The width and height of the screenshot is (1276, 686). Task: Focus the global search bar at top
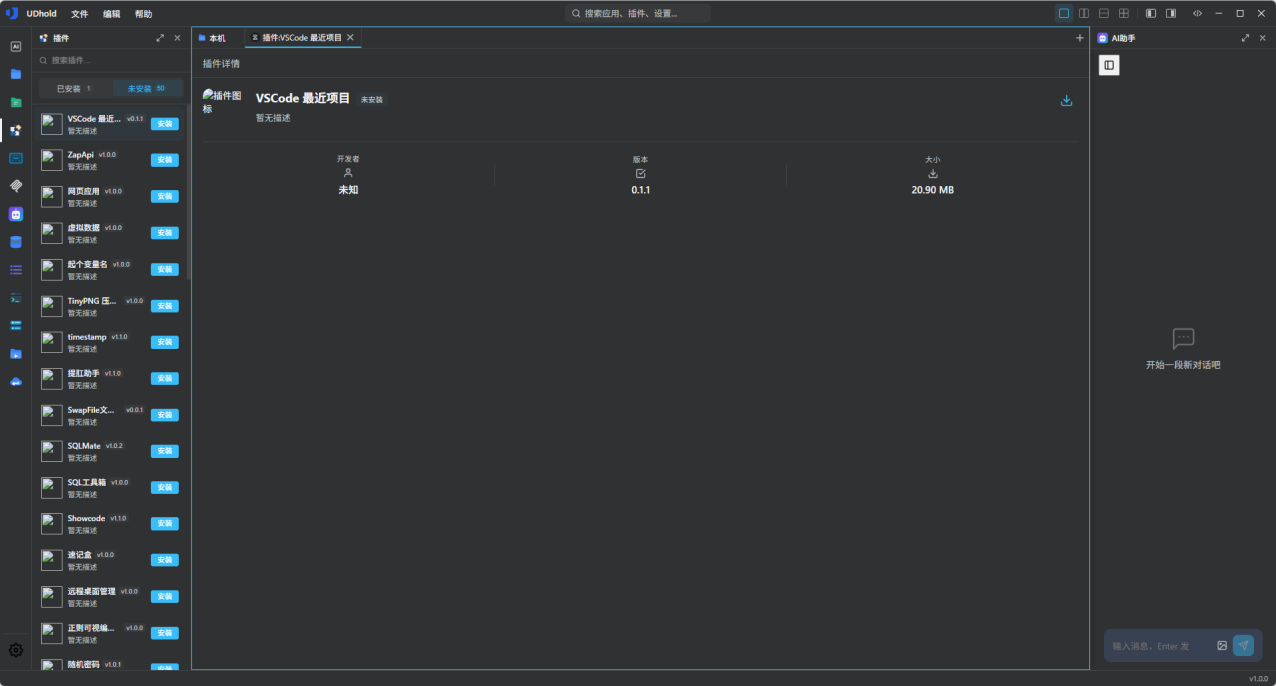pyautogui.click(x=638, y=14)
